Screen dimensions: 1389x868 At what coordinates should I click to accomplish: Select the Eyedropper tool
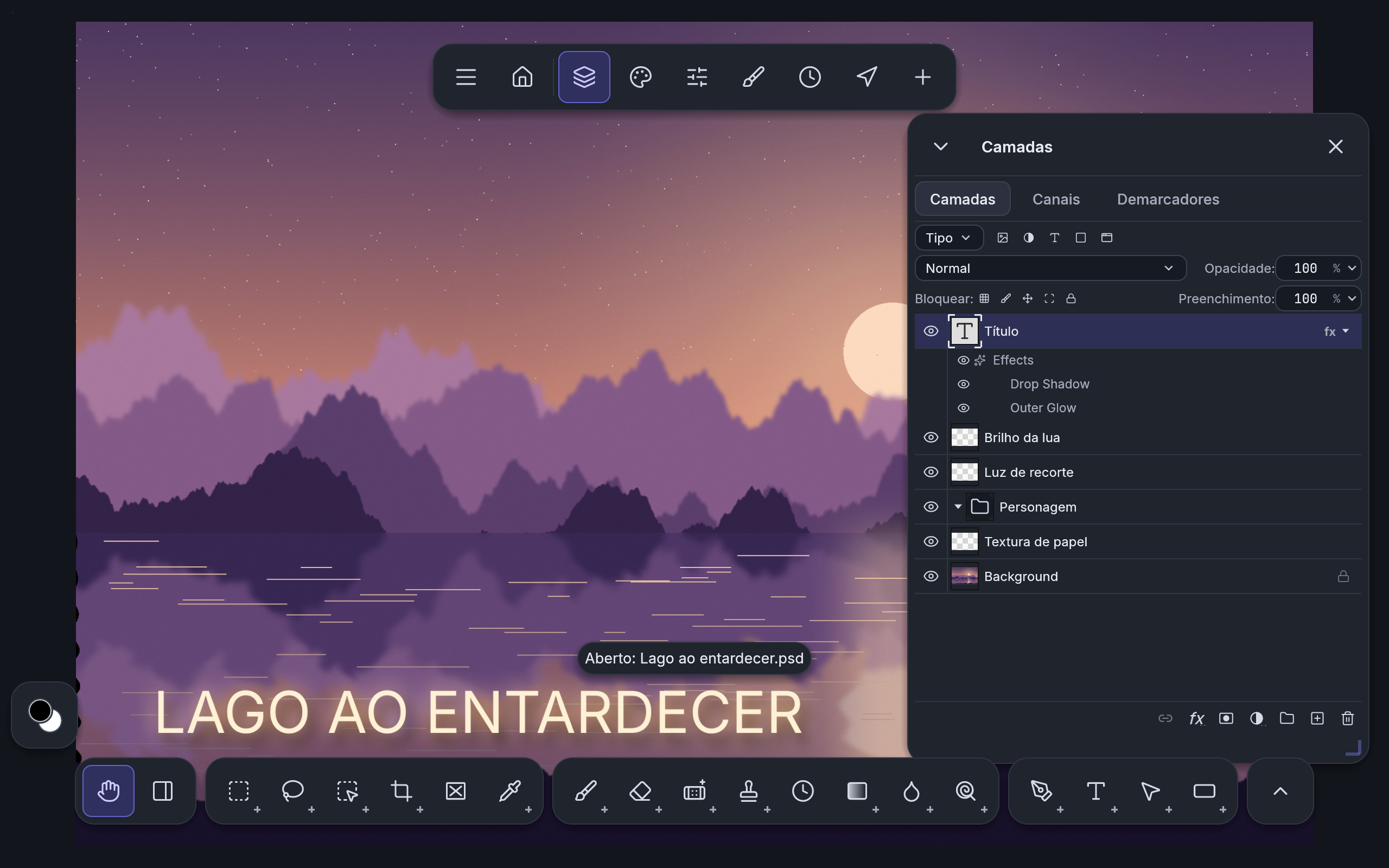click(509, 791)
